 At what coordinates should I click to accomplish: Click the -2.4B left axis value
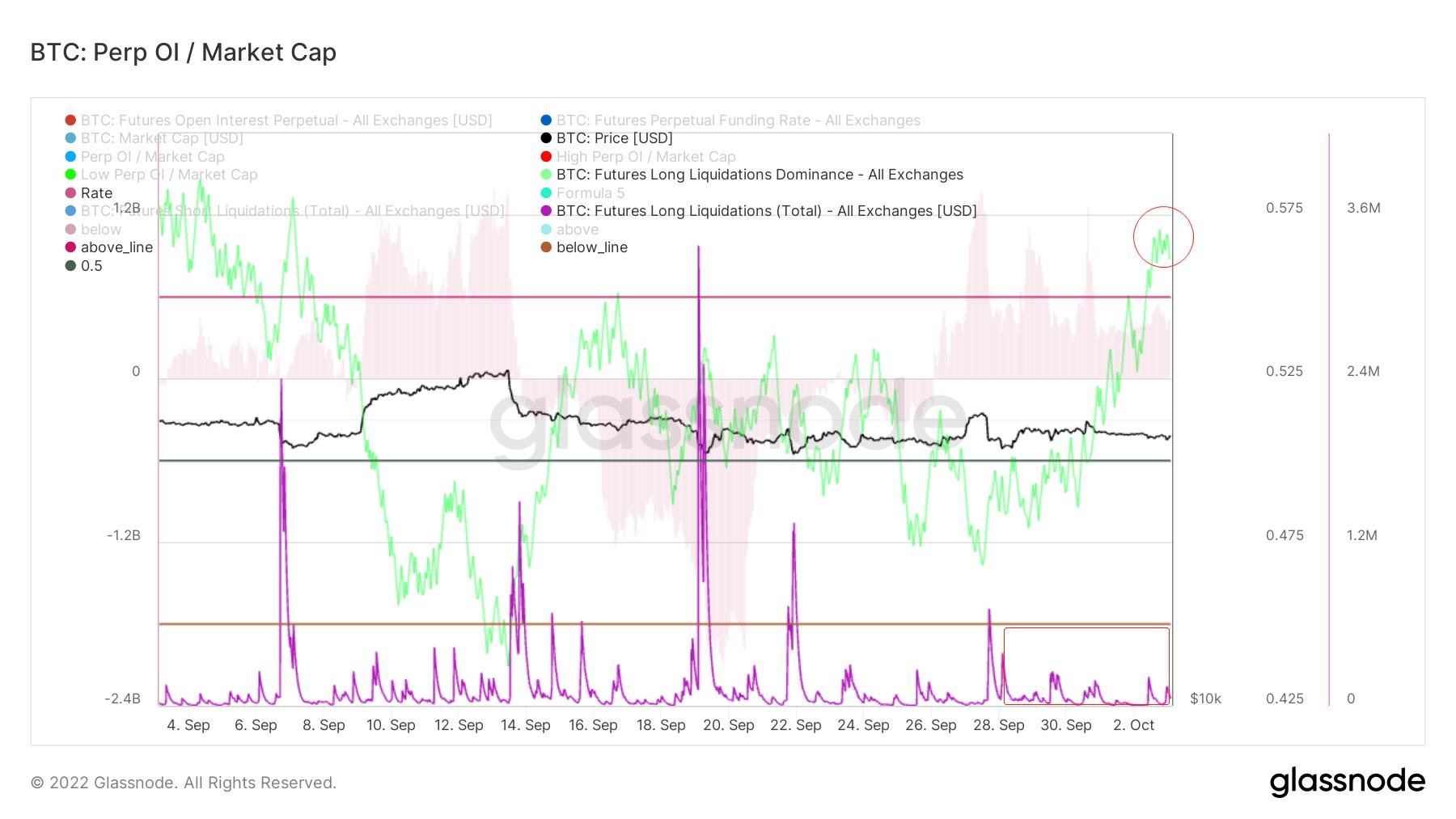point(123,699)
